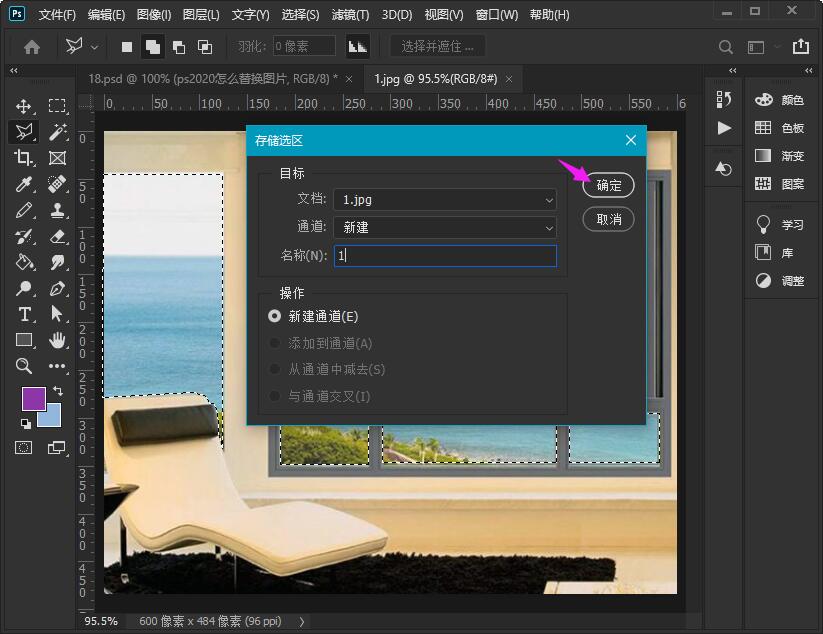Select the Move tool

[x=24, y=106]
